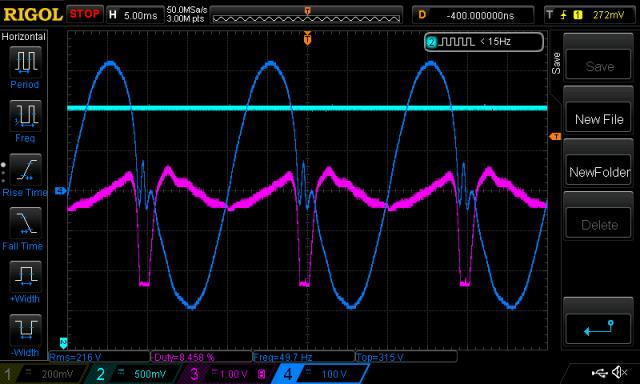Viewport: 640px width, 384px height.
Task: Select the Fall Time measurement icon
Action: 25,222
